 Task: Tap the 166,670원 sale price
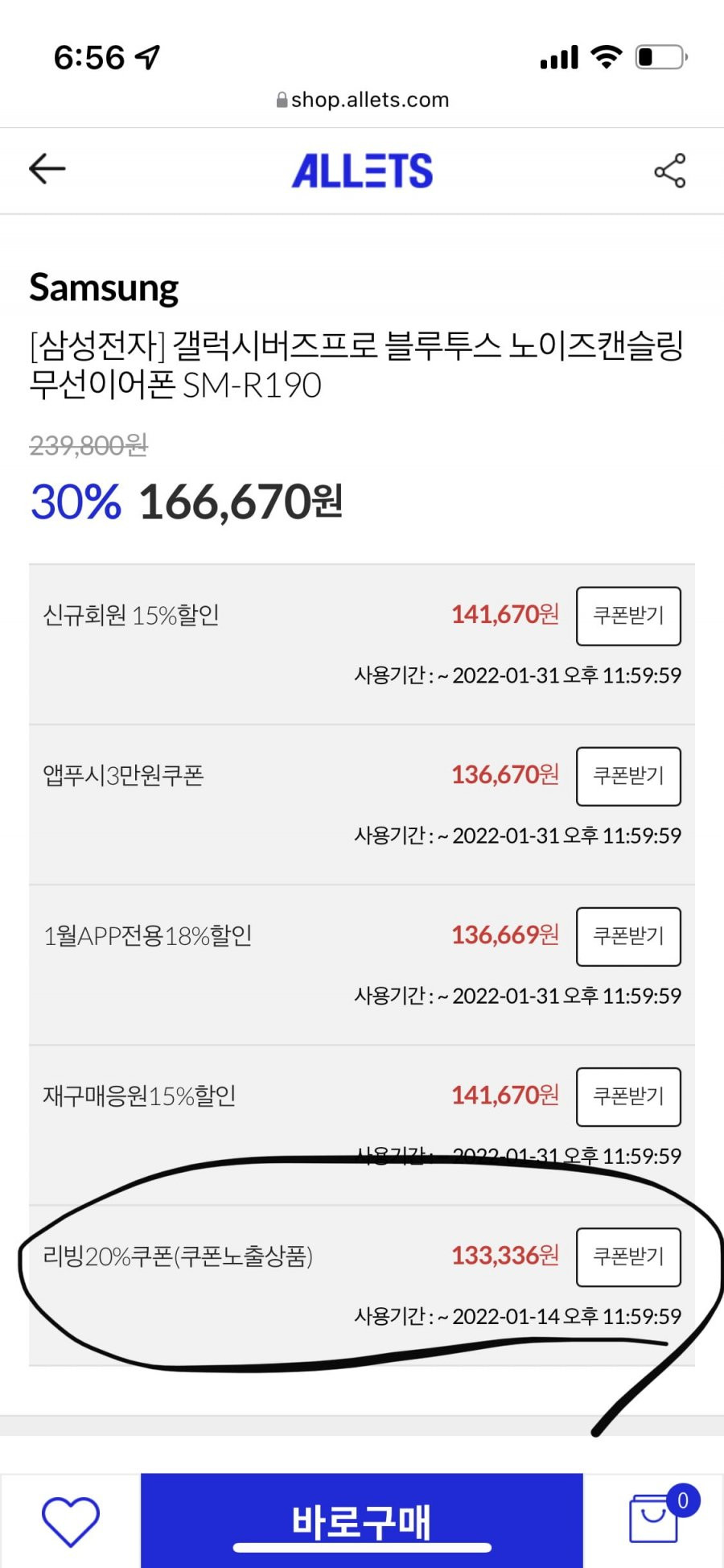pos(241,501)
